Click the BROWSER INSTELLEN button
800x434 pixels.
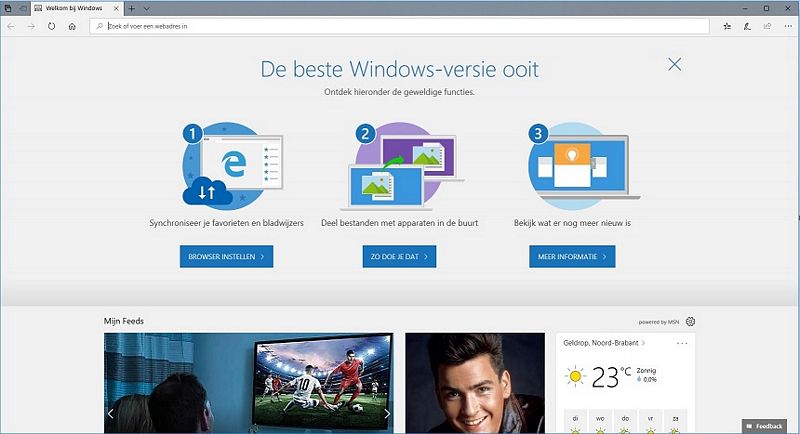[227, 257]
